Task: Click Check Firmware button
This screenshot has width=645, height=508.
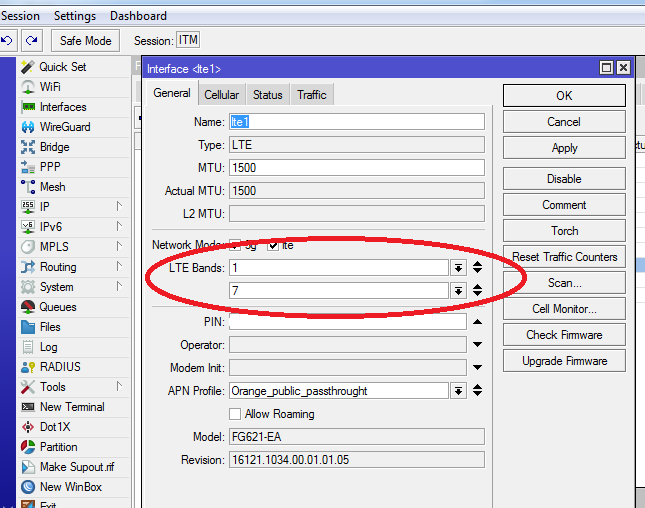Action: coord(564,335)
